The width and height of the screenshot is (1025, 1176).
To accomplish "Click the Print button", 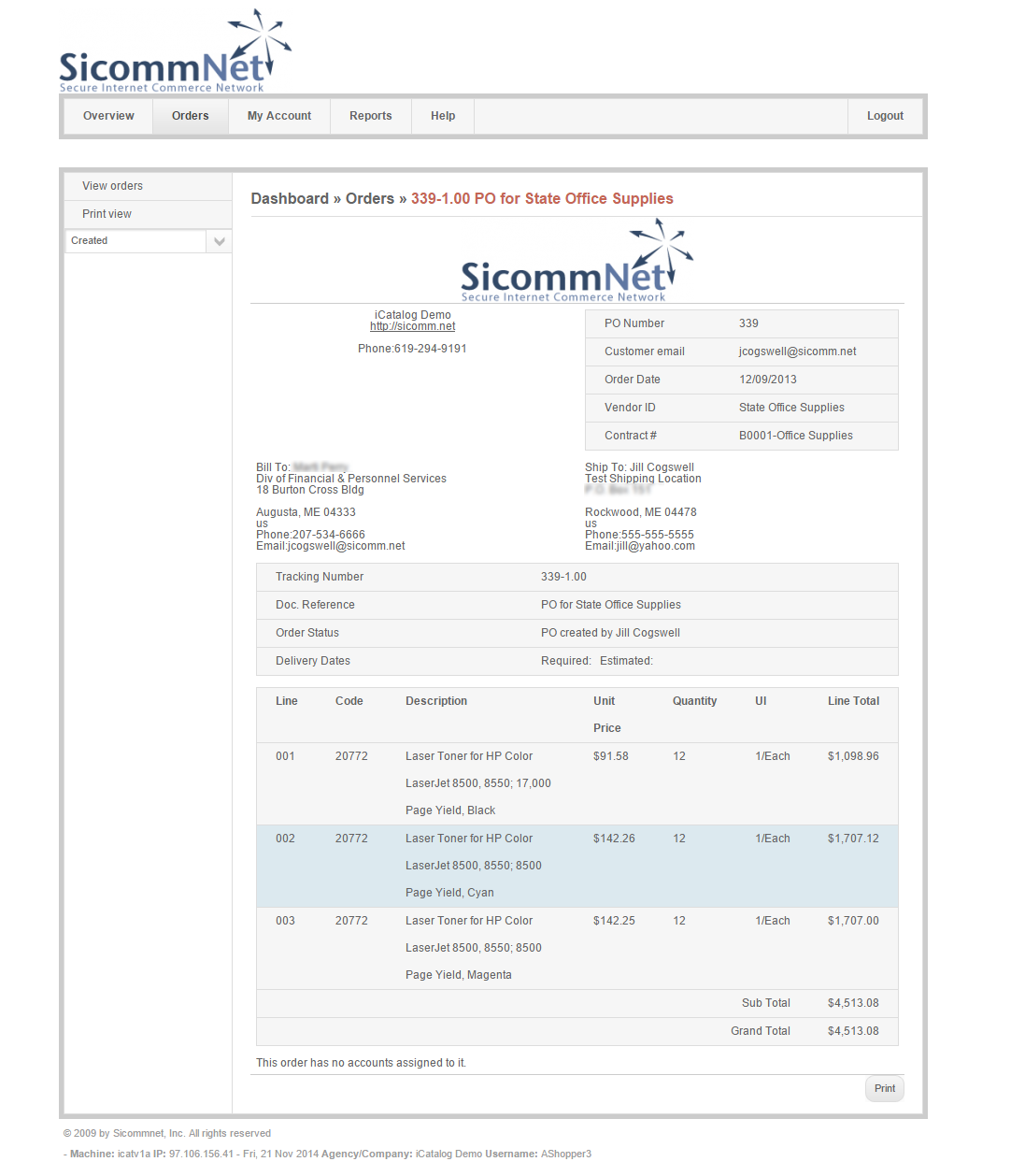I will (885, 1088).
